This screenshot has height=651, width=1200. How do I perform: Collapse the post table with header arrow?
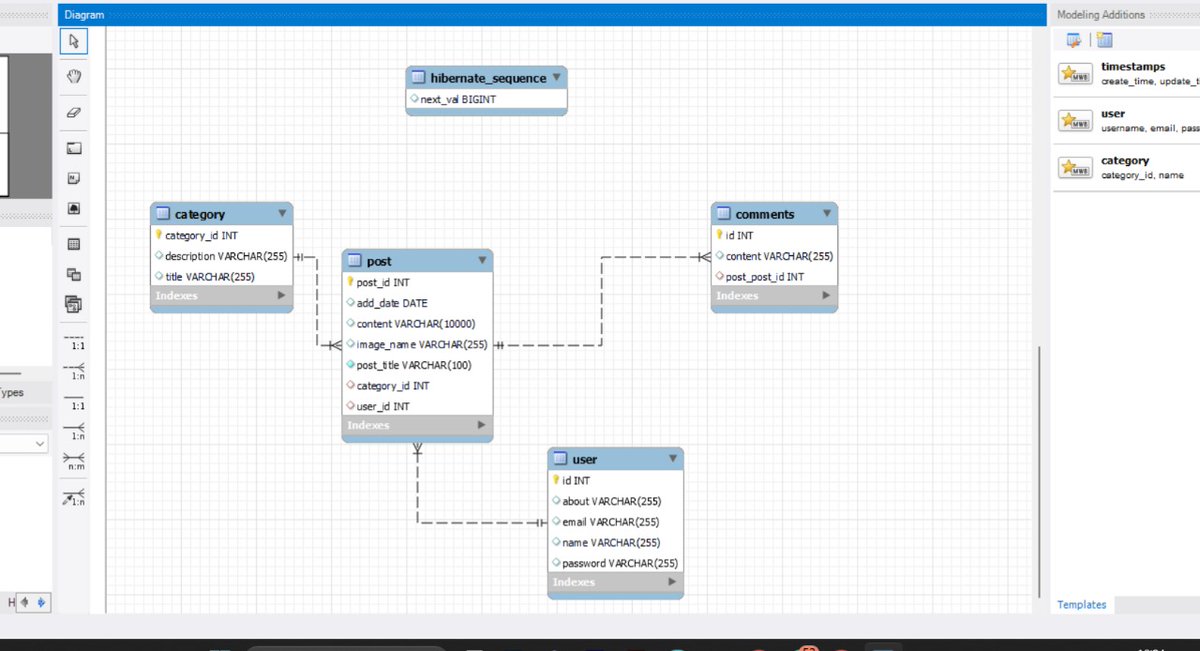tap(482, 260)
